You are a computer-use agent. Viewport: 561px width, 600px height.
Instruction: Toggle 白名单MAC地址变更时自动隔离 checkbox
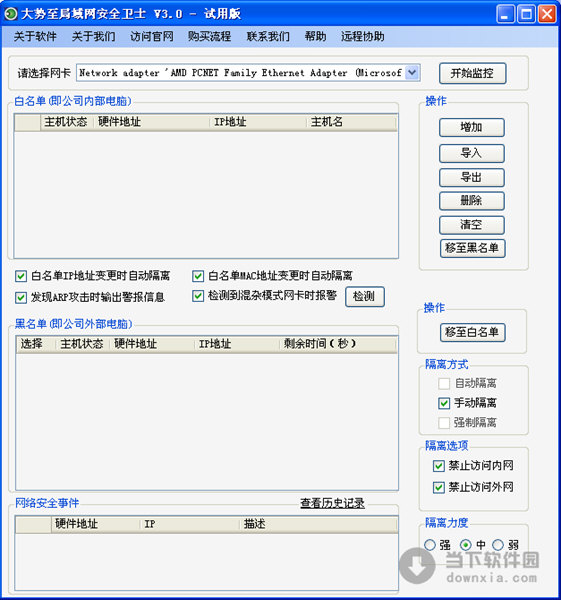198,276
